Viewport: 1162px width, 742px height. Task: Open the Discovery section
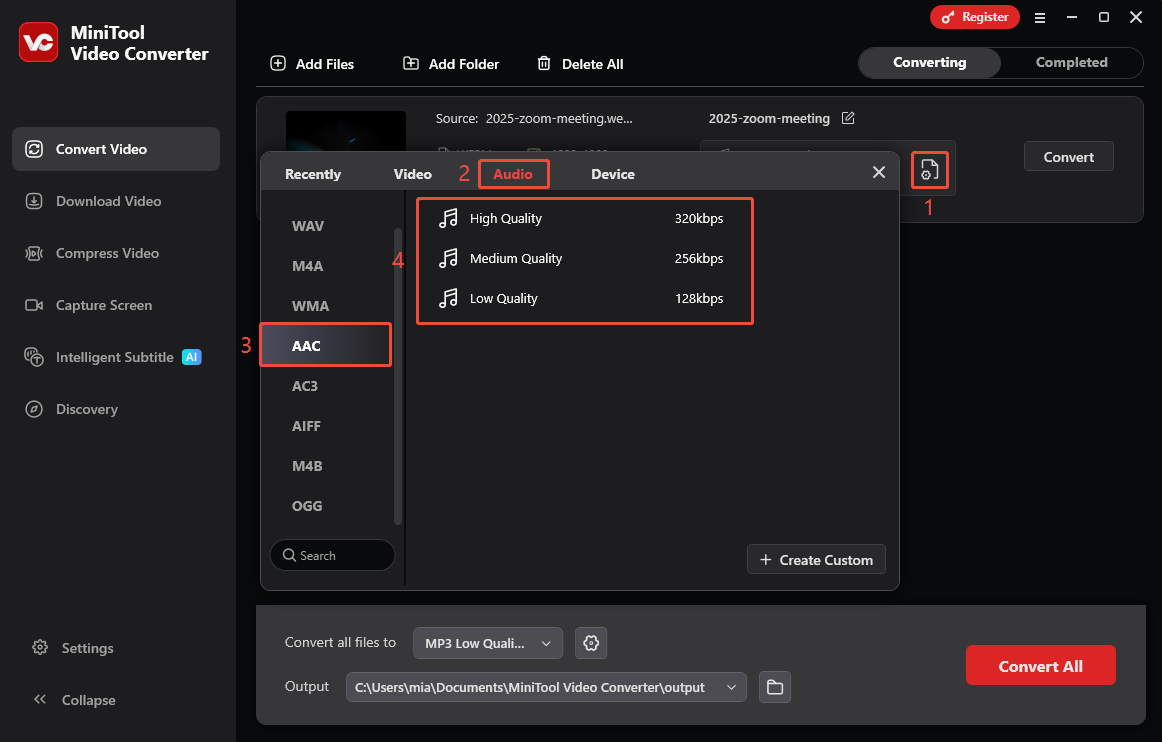click(33, 409)
